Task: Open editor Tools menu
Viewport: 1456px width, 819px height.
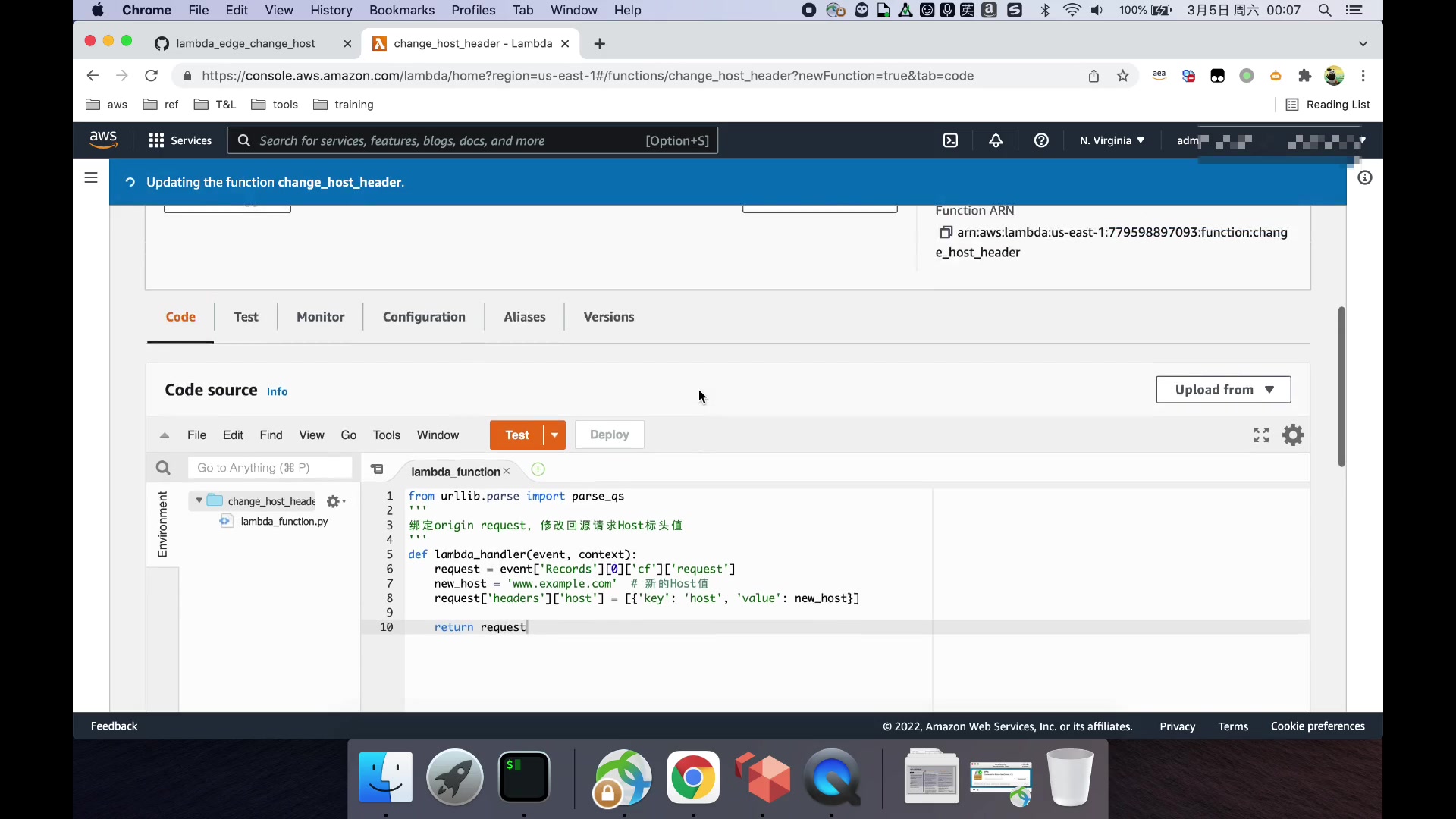Action: (386, 435)
